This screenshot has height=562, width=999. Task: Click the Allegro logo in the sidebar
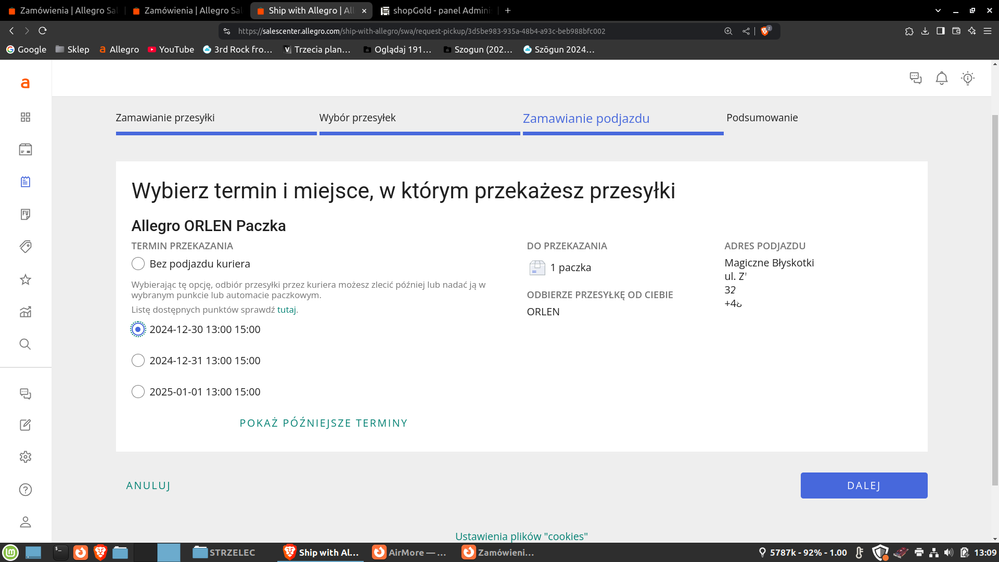coord(25,83)
